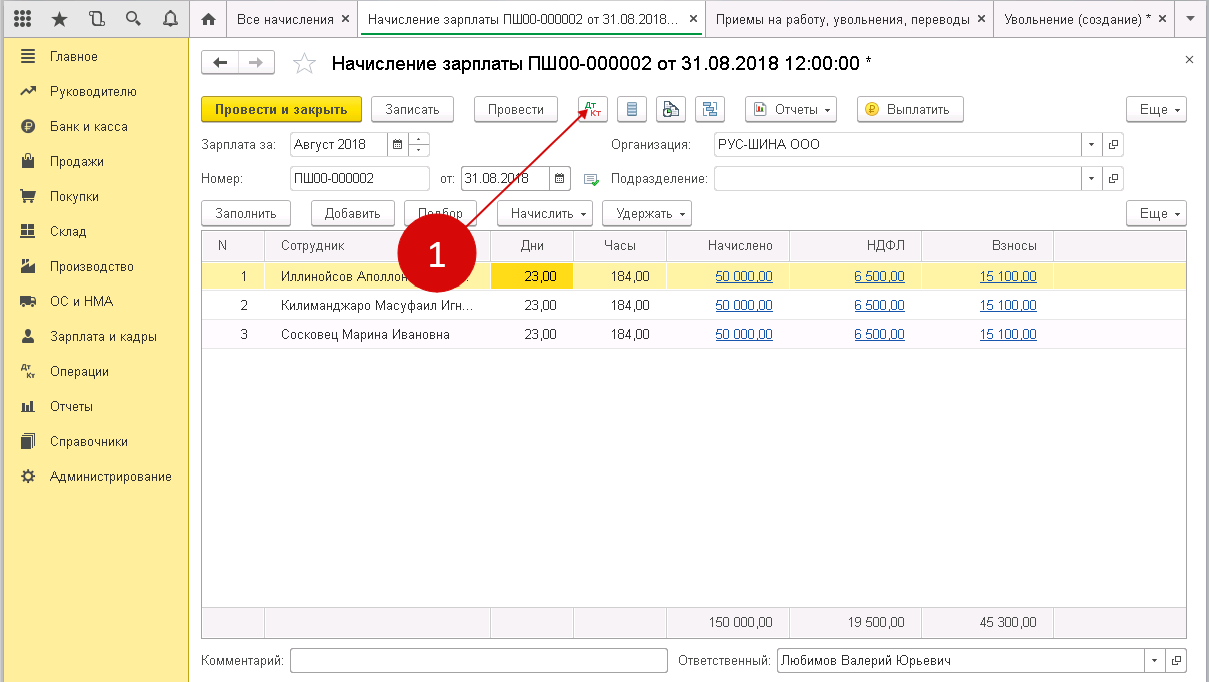Screen dimensions: 1209x682
Task: Open Favorites star in top panel
Action: pos(59,19)
